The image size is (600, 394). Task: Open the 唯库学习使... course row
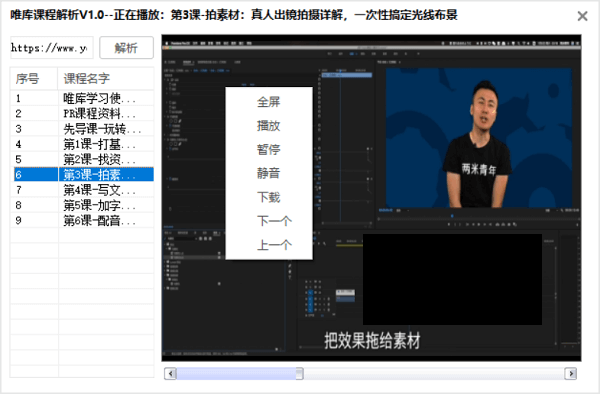pos(82,98)
